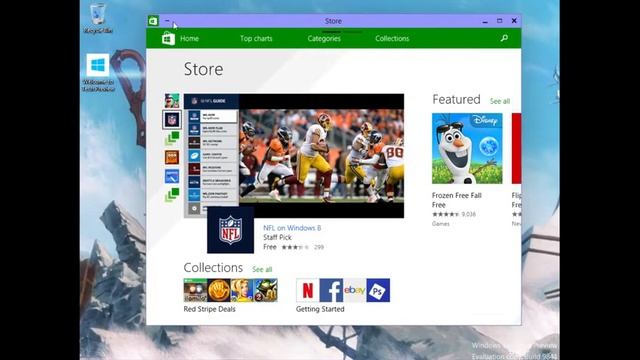
Task: Click the green monster game icon in Red Stripe Deals
Action: pos(266,290)
